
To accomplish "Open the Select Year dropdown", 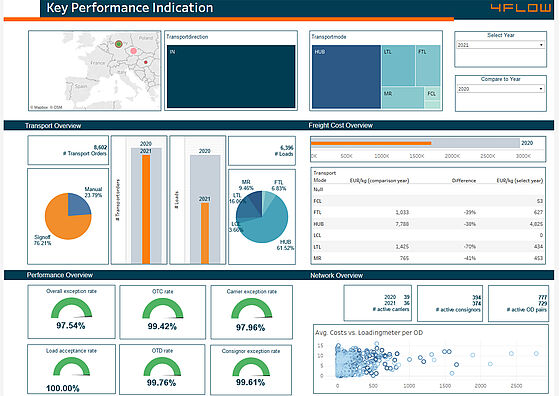I will point(500,45).
